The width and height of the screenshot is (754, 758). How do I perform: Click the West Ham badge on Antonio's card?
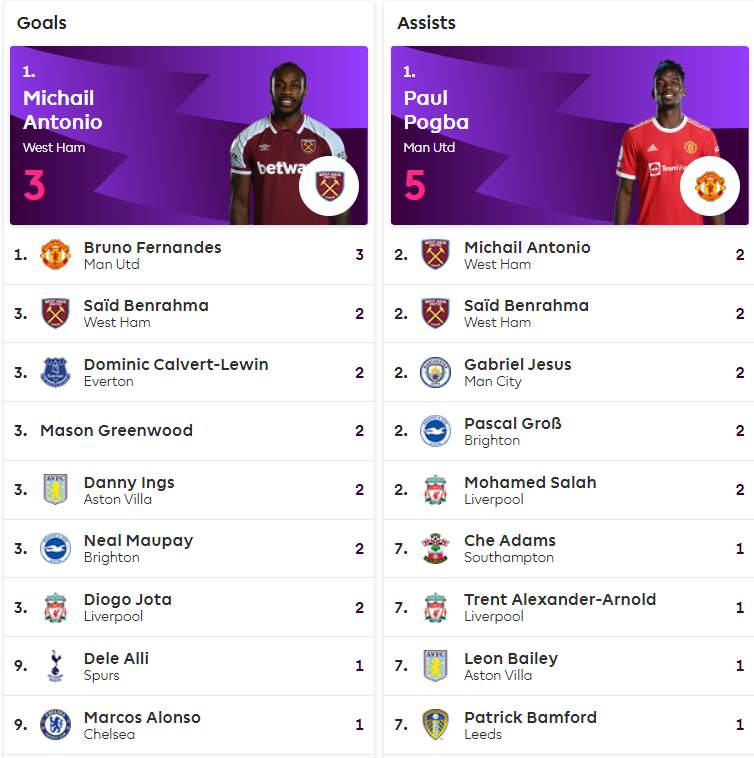click(x=329, y=186)
